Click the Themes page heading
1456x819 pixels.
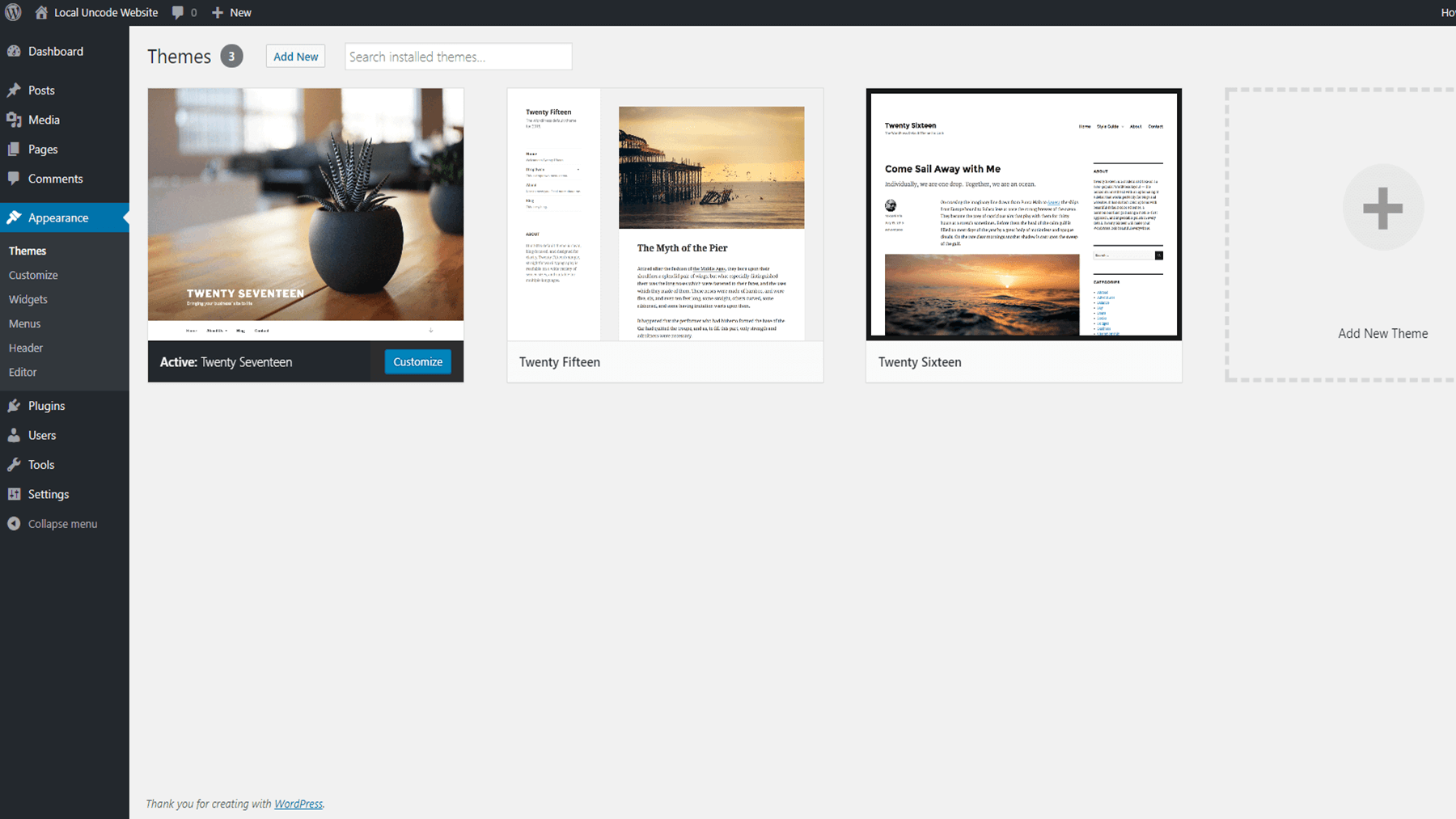pyautogui.click(x=179, y=57)
